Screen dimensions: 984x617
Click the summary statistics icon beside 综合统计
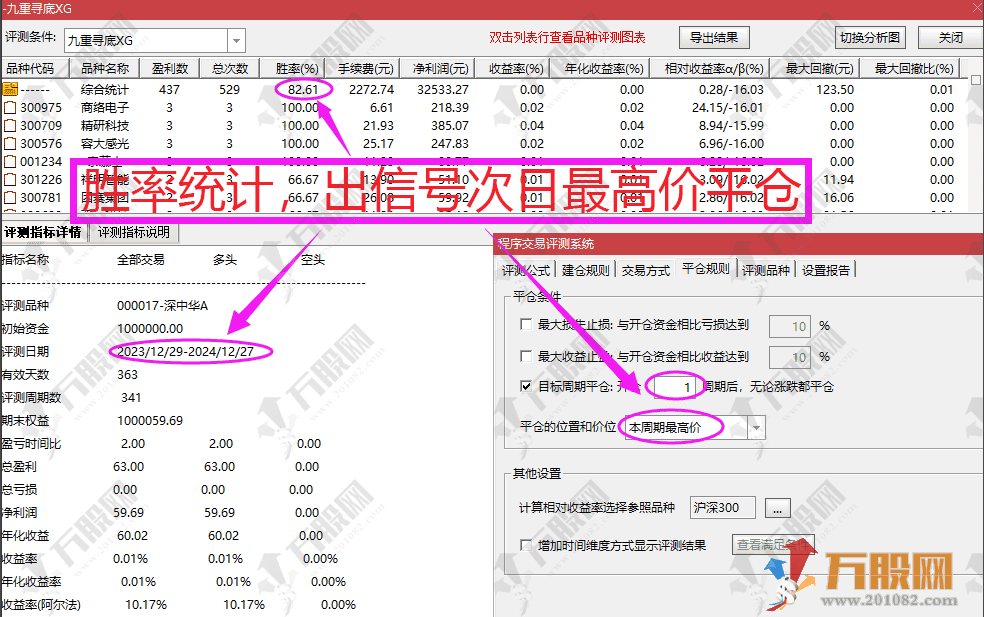tap(10, 89)
